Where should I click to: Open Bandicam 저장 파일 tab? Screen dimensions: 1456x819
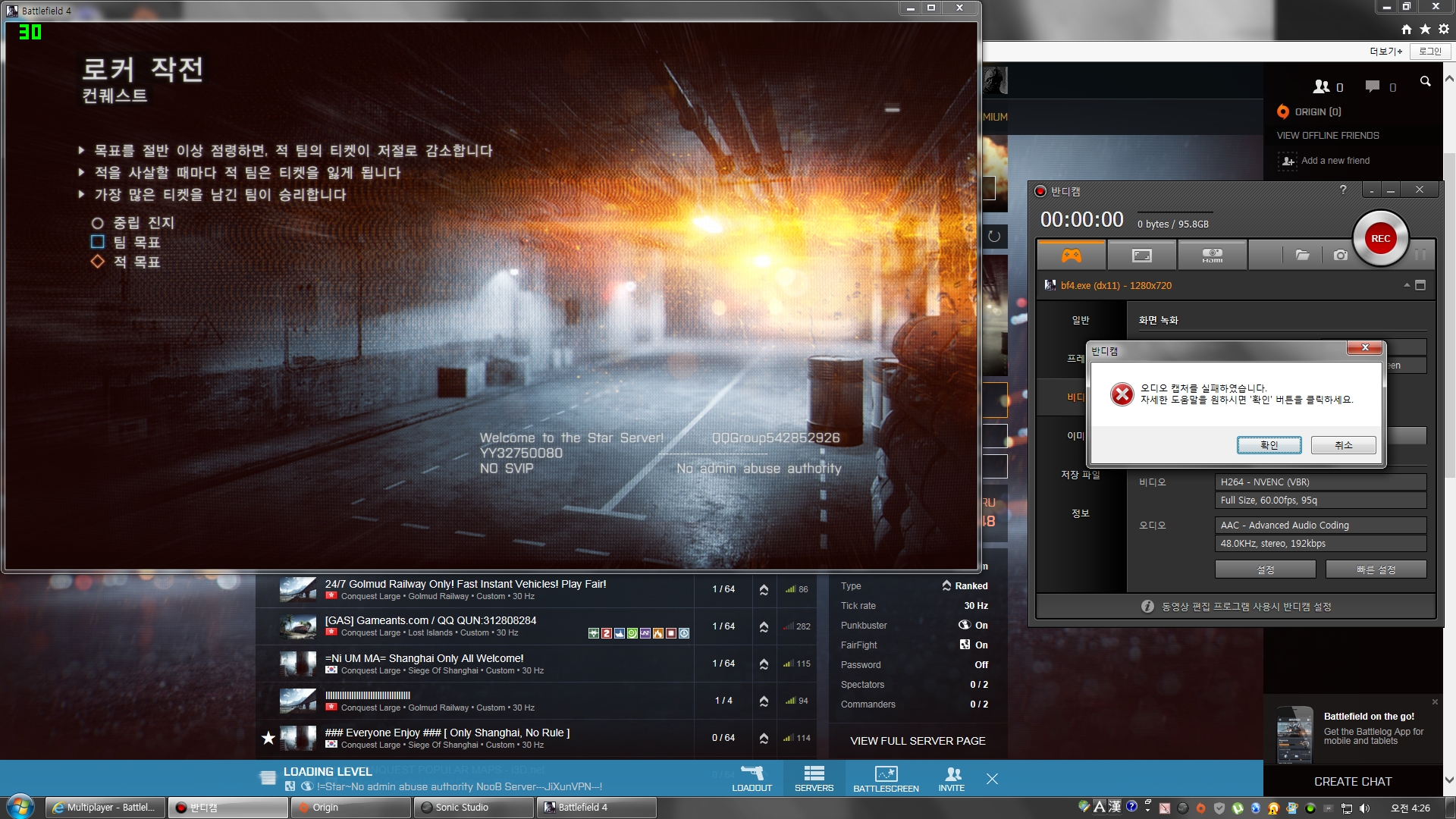pos(1081,475)
